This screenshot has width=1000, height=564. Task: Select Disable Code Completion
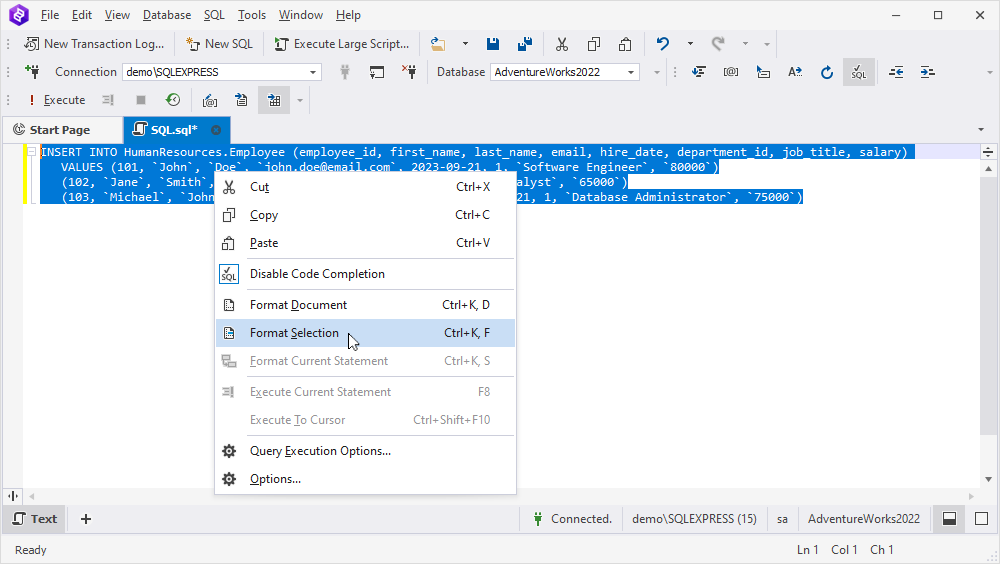(x=365, y=274)
